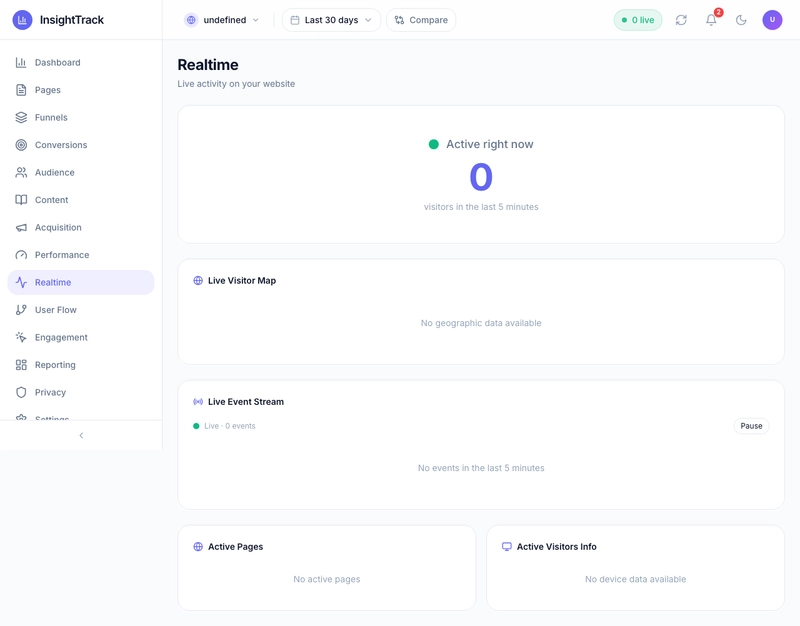Go to the Engagement section

click(x=81, y=338)
